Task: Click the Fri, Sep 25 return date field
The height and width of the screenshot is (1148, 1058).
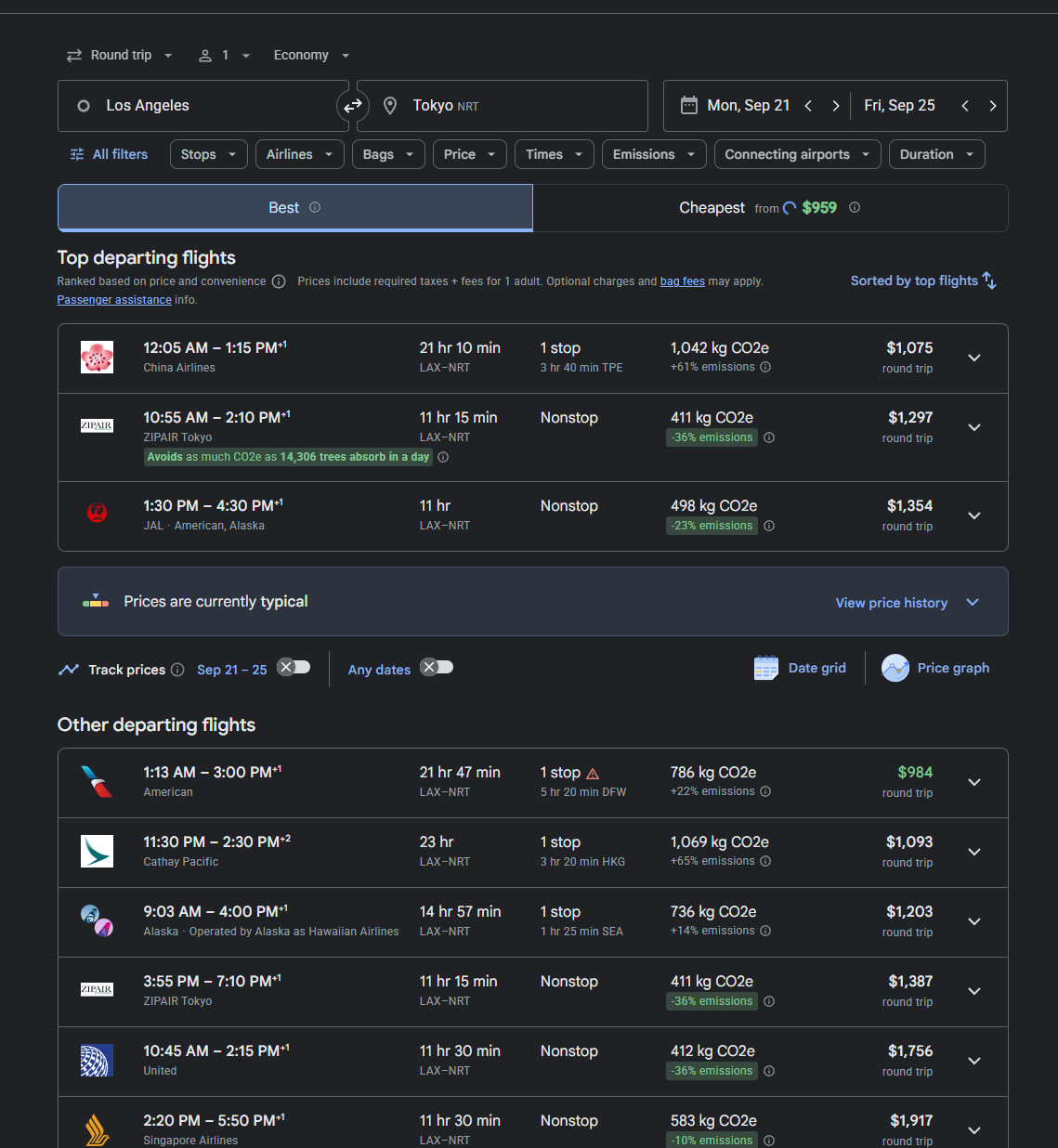Action: coord(899,106)
